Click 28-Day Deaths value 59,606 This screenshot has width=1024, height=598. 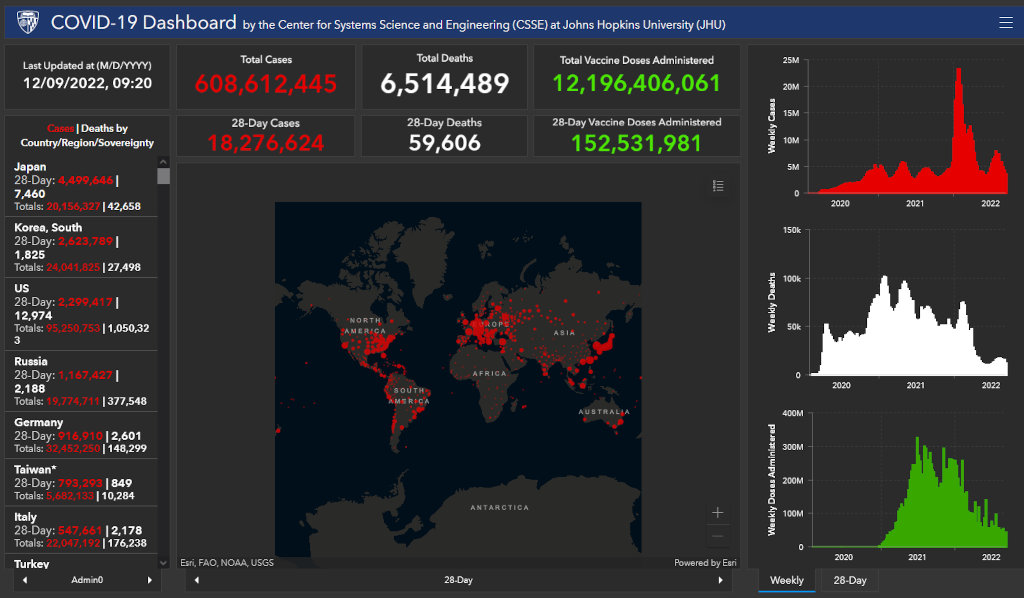tap(445, 143)
